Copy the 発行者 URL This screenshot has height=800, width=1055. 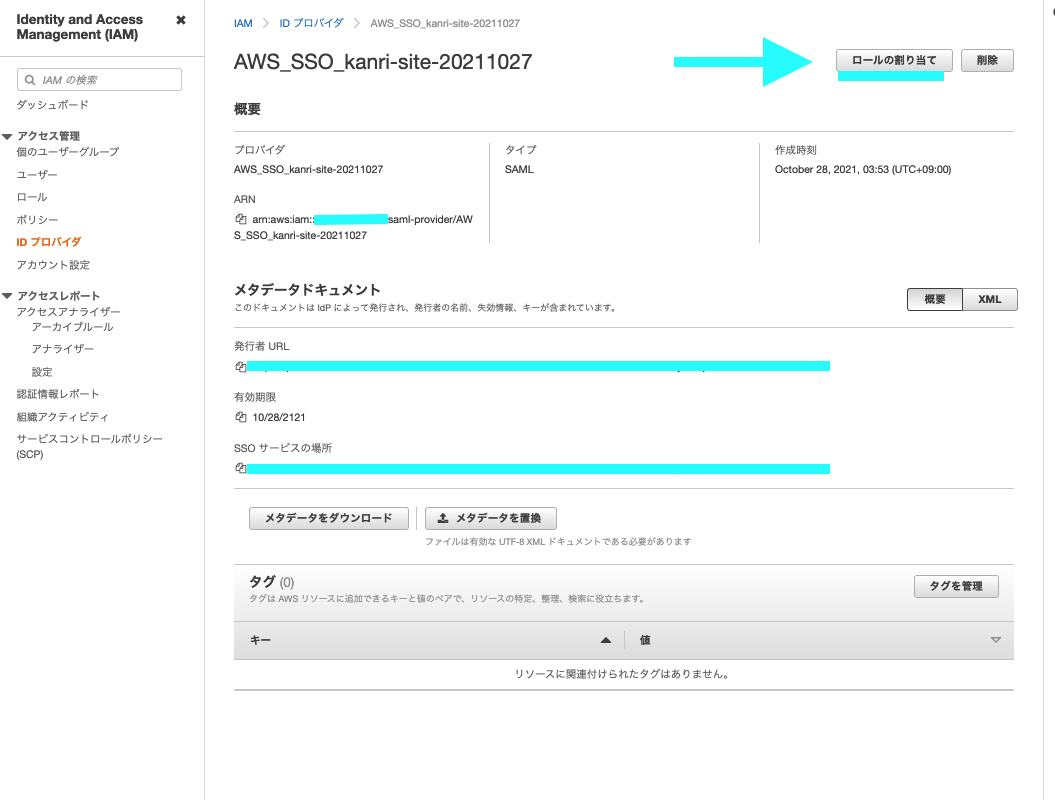[241, 367]
